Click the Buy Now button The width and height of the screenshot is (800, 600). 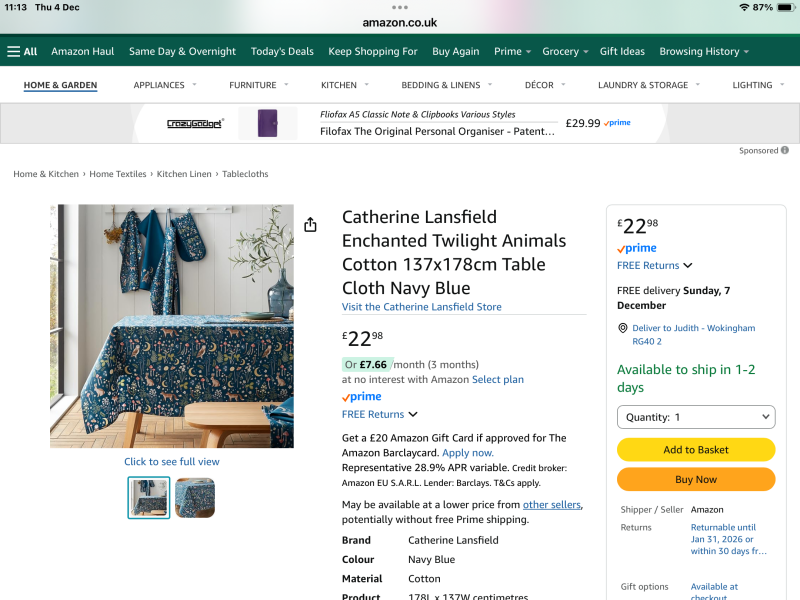(x=695, y=479)
